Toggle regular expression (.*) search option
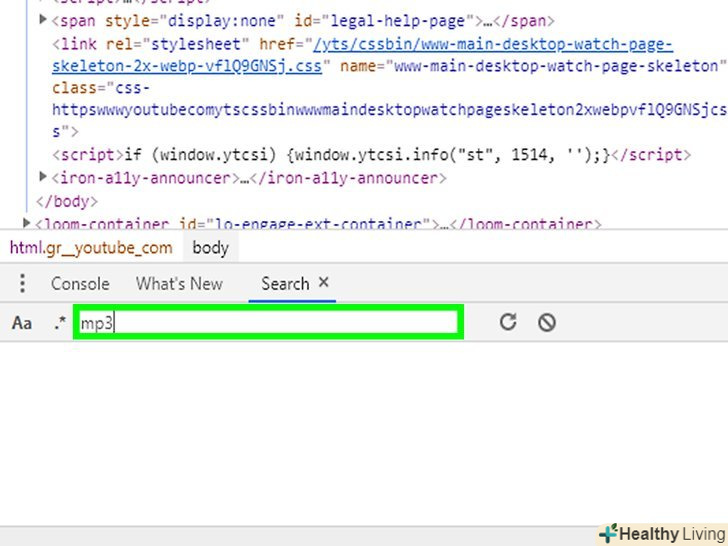Viewport: 728px width, 546px height. click(x=60, y=323)
